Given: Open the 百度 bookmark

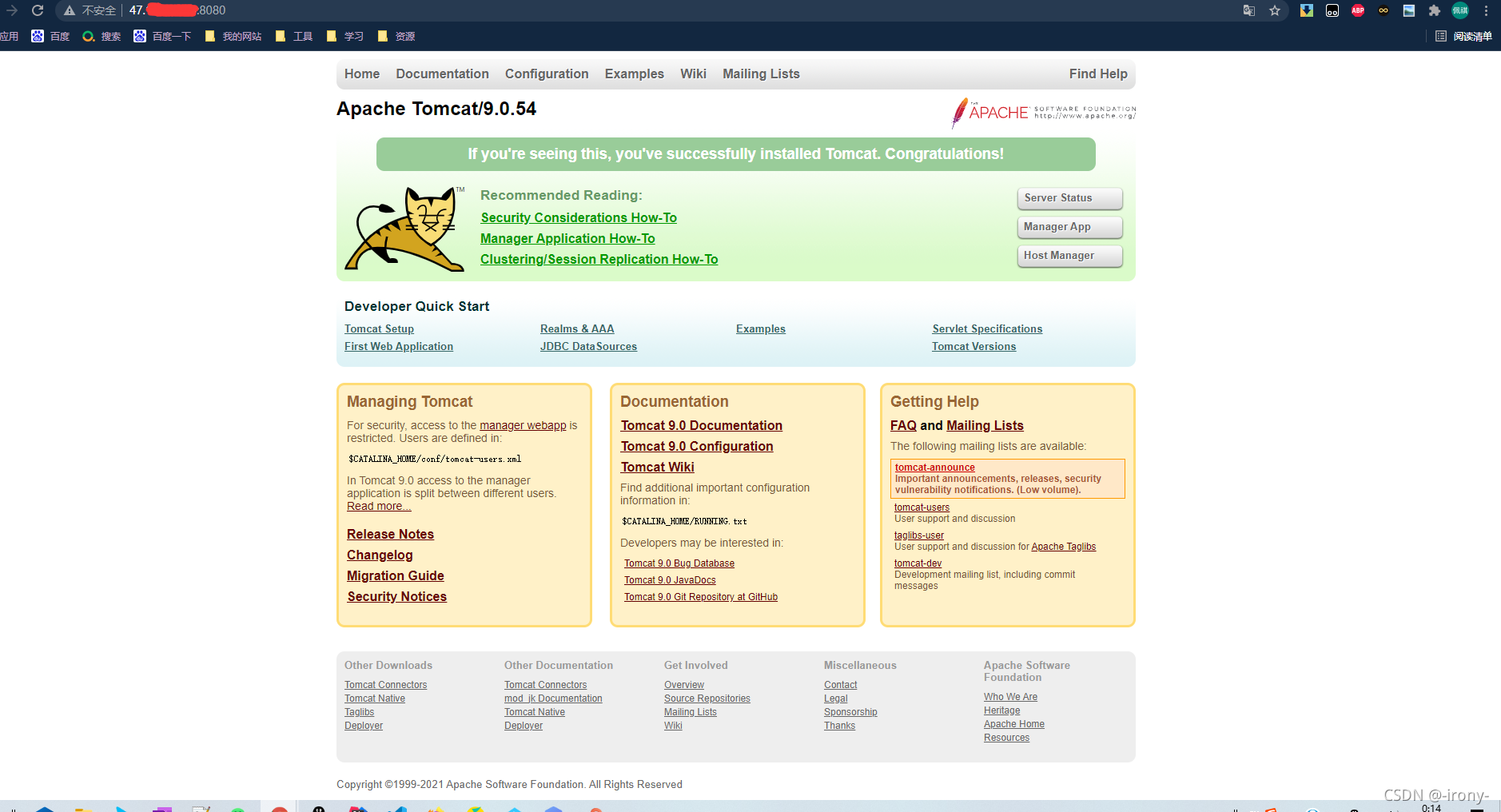Looking at the screenshot, I should point(50,36).
